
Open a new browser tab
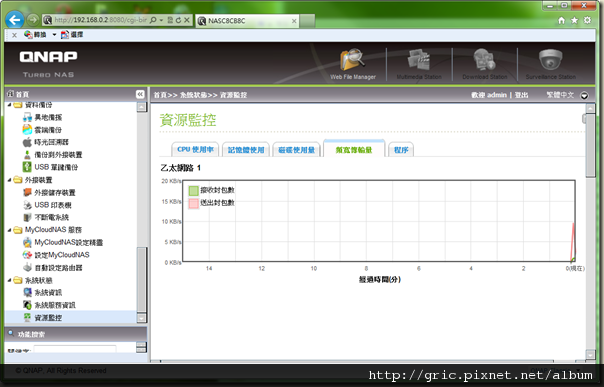307,21
